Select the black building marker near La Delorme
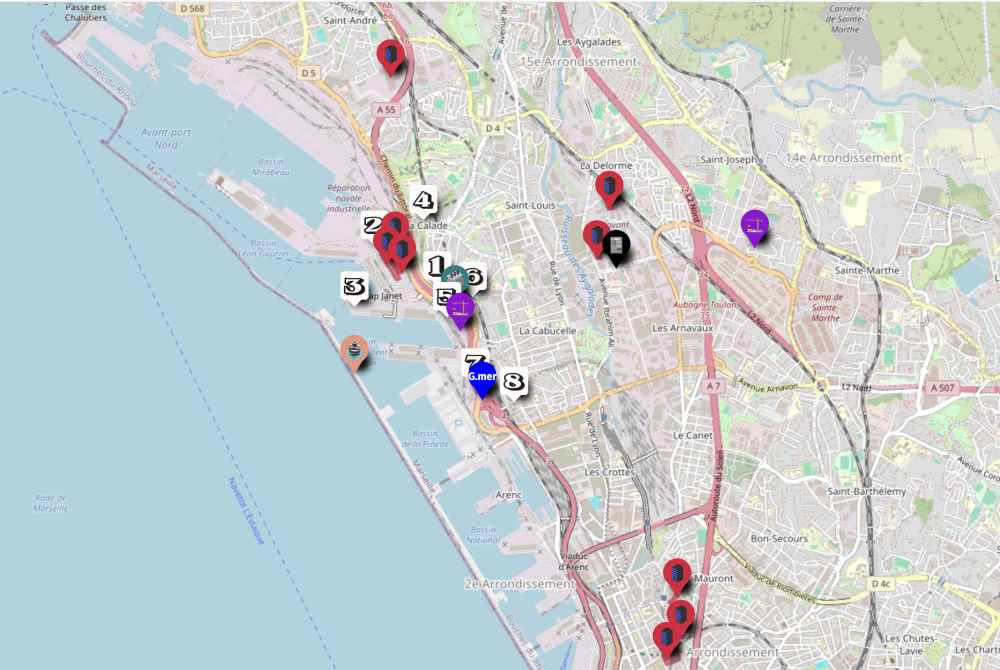This screenshot has height=670, width=1000. pos(617,246)
